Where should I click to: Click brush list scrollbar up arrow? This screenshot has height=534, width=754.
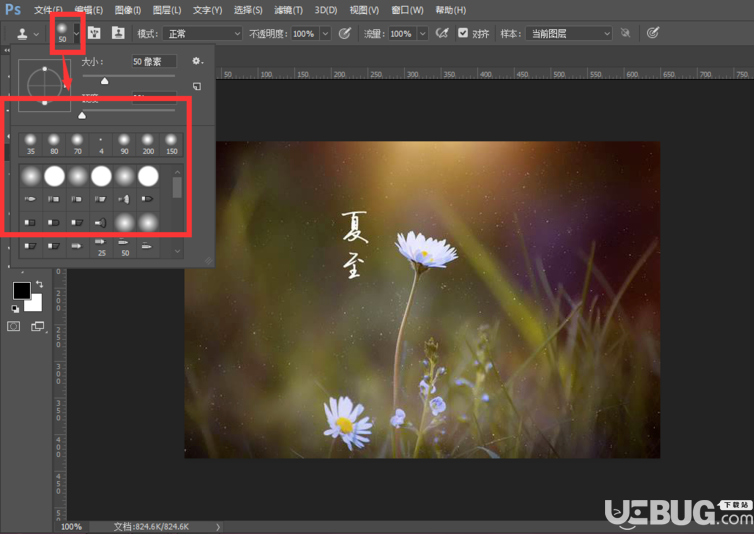pyautogui.click(x=177, y=172)
